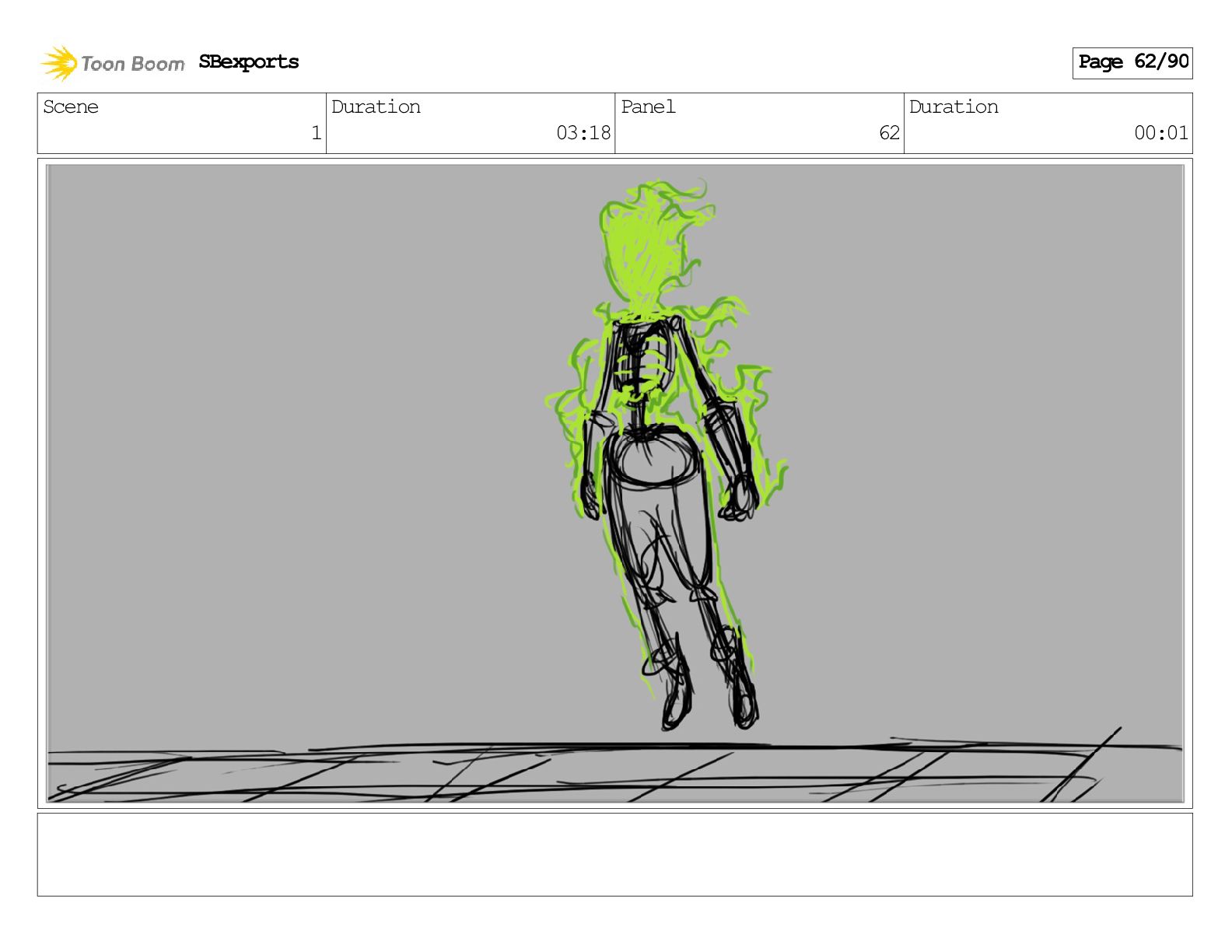Click the Panel header label

coord(648,107)
